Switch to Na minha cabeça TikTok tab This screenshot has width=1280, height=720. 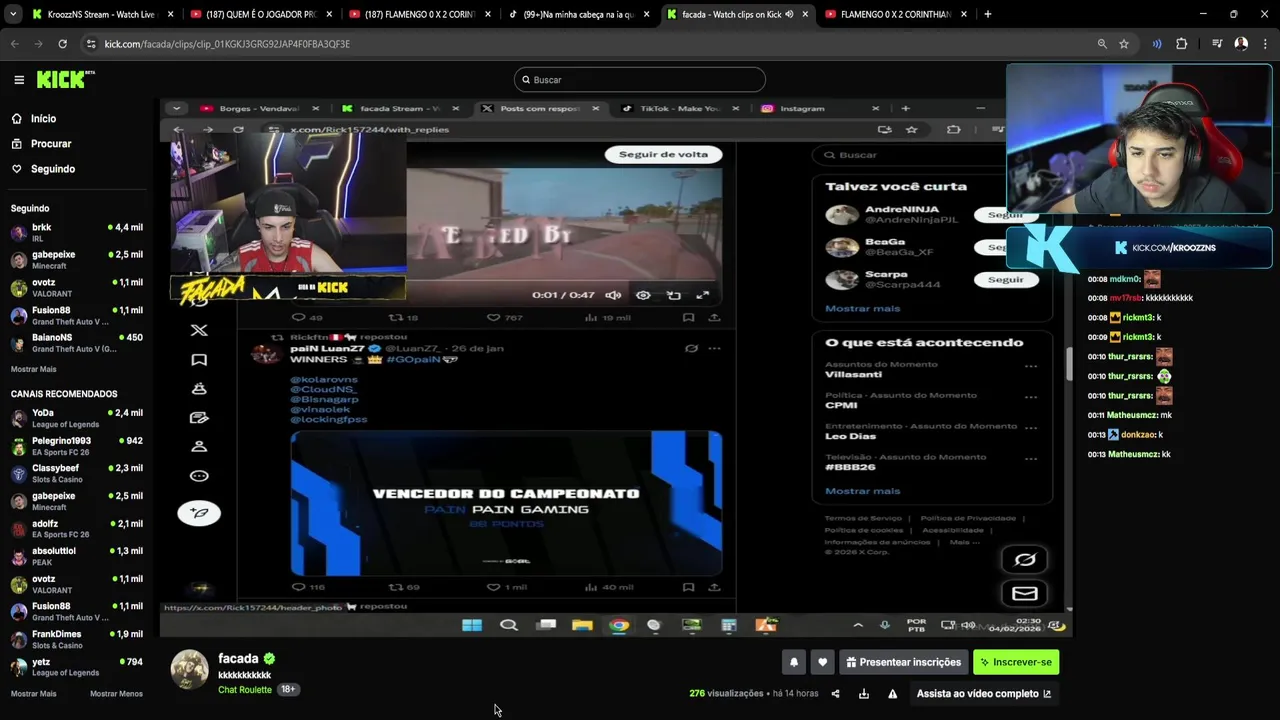click(579, 14)
